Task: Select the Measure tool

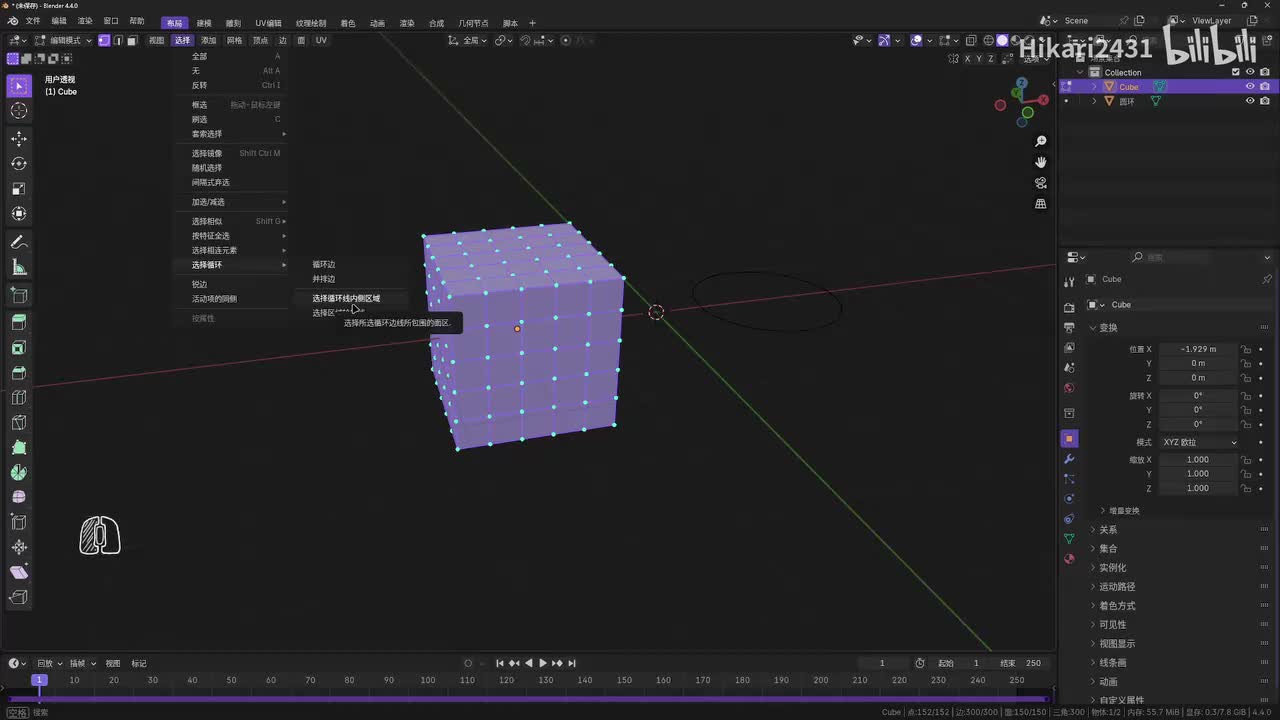Action: [x=19, y=267]
